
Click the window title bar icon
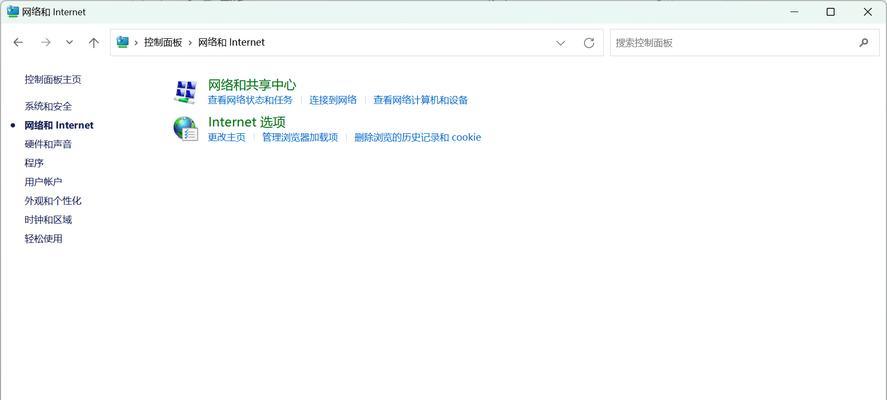click(12, 11)
